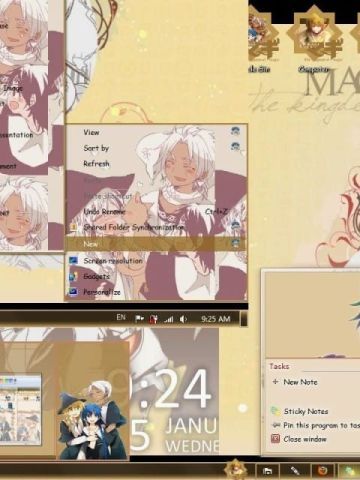Click the volume speaker tray icon

(x=183, y=319)
